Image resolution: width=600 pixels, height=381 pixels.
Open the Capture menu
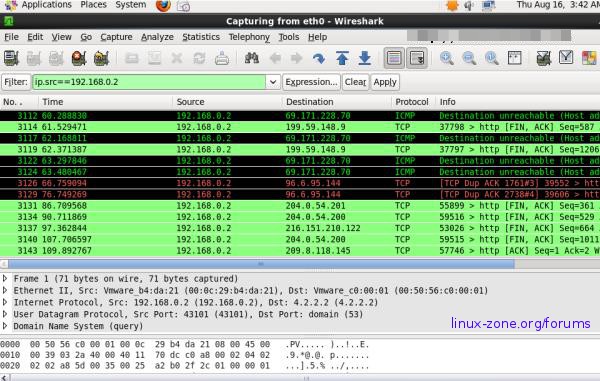(116, 37)
